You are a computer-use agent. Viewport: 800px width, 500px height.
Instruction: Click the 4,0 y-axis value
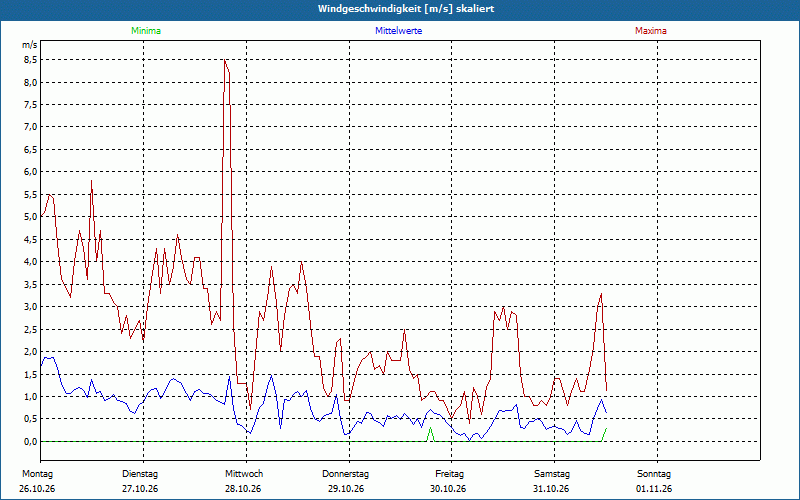(31, 262)
